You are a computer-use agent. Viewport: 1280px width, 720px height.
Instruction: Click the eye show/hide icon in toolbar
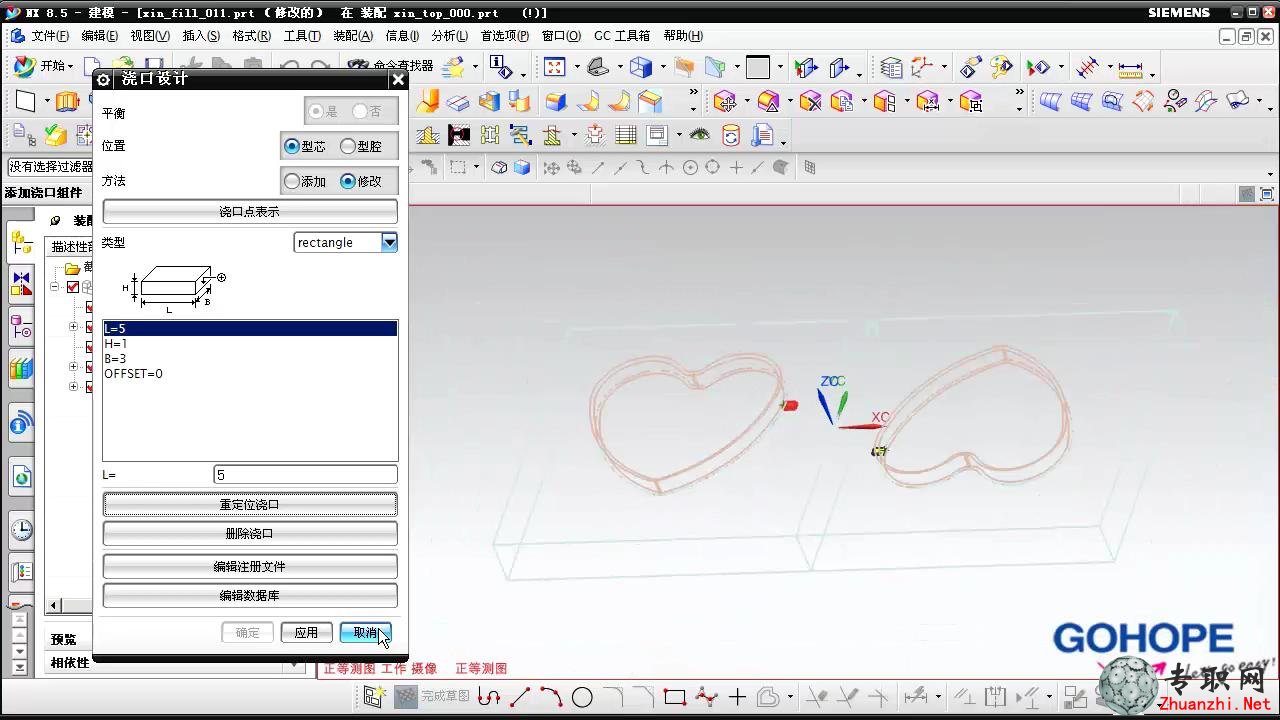(x=699, y=134)
